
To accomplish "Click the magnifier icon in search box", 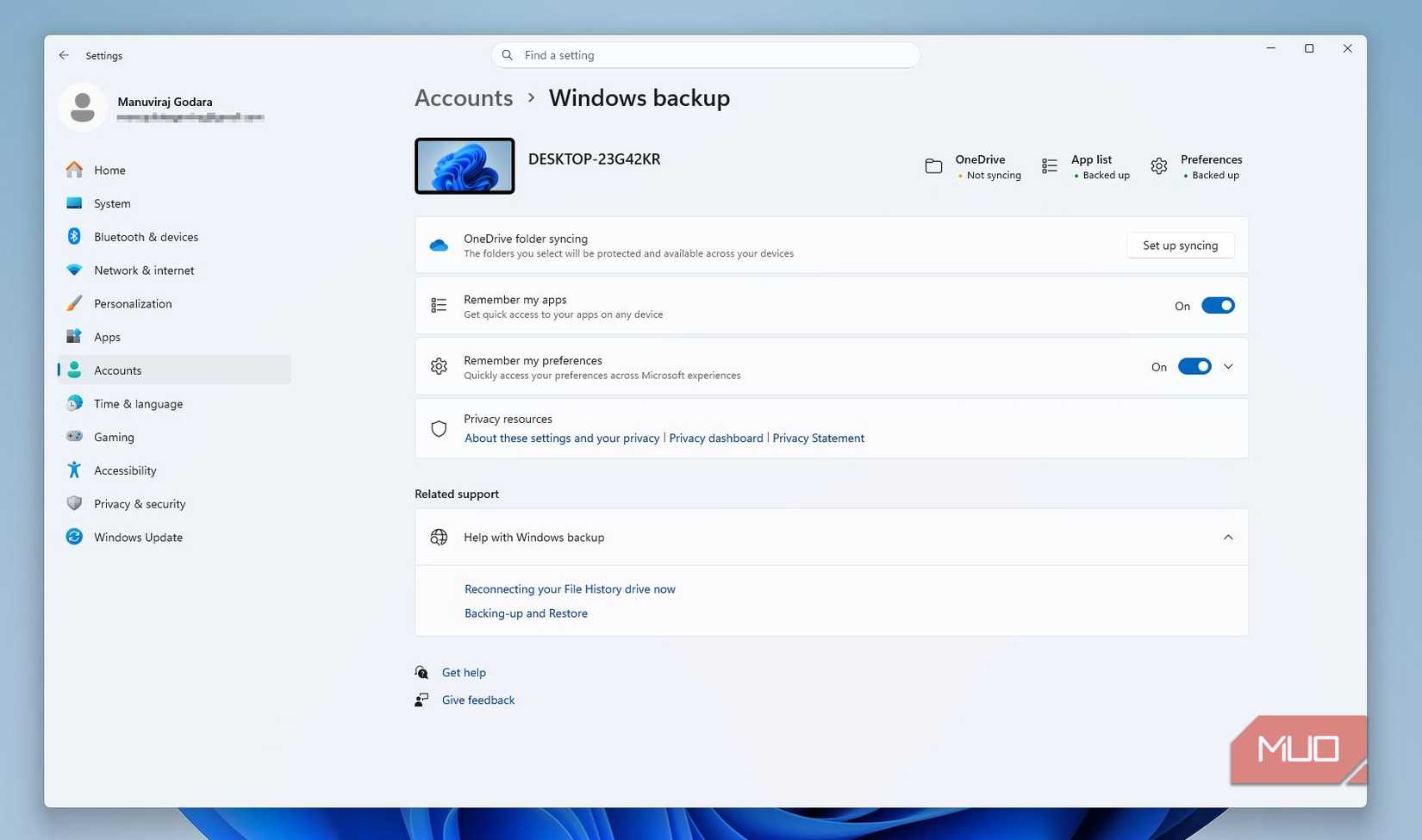I will [x=508, y=55].
